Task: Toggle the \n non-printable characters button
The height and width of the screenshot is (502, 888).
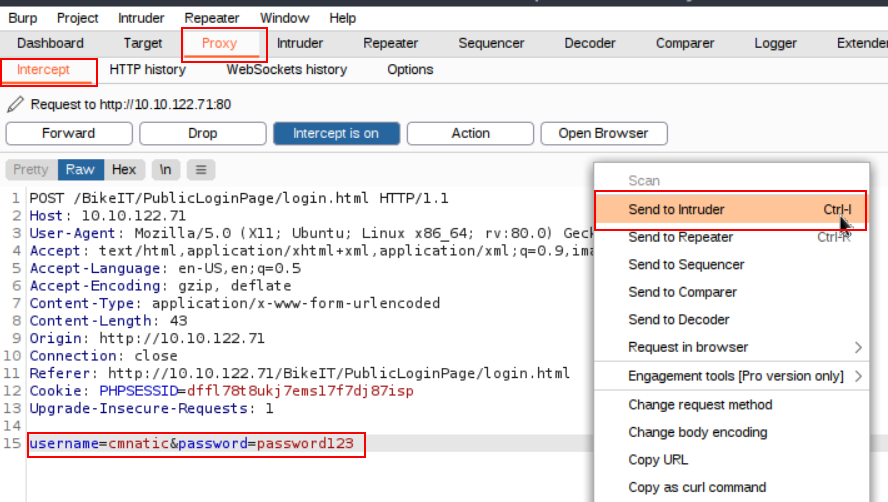Action: point(165,169)
